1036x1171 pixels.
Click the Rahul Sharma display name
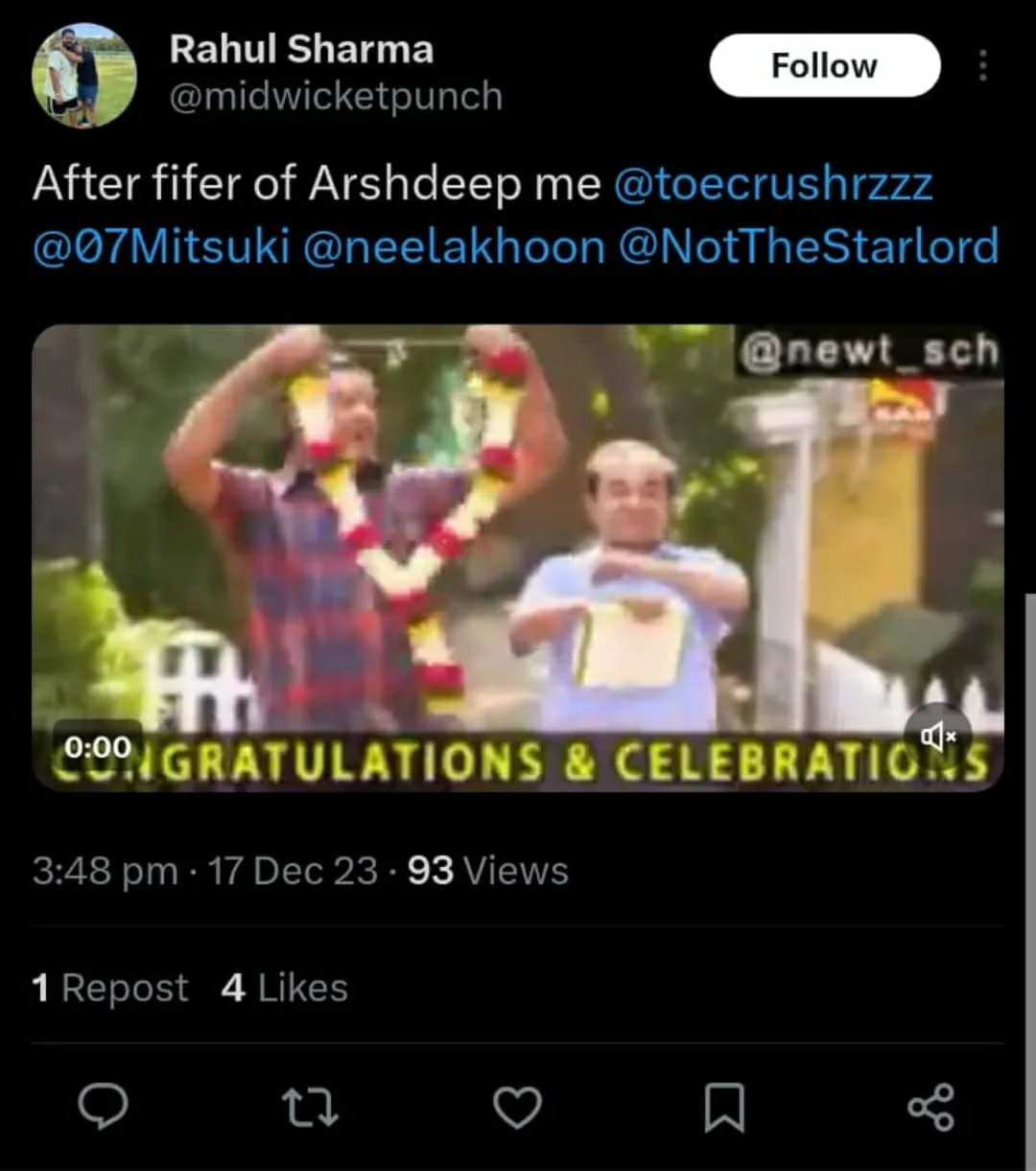pyautogui.click(x=301, y=50)
